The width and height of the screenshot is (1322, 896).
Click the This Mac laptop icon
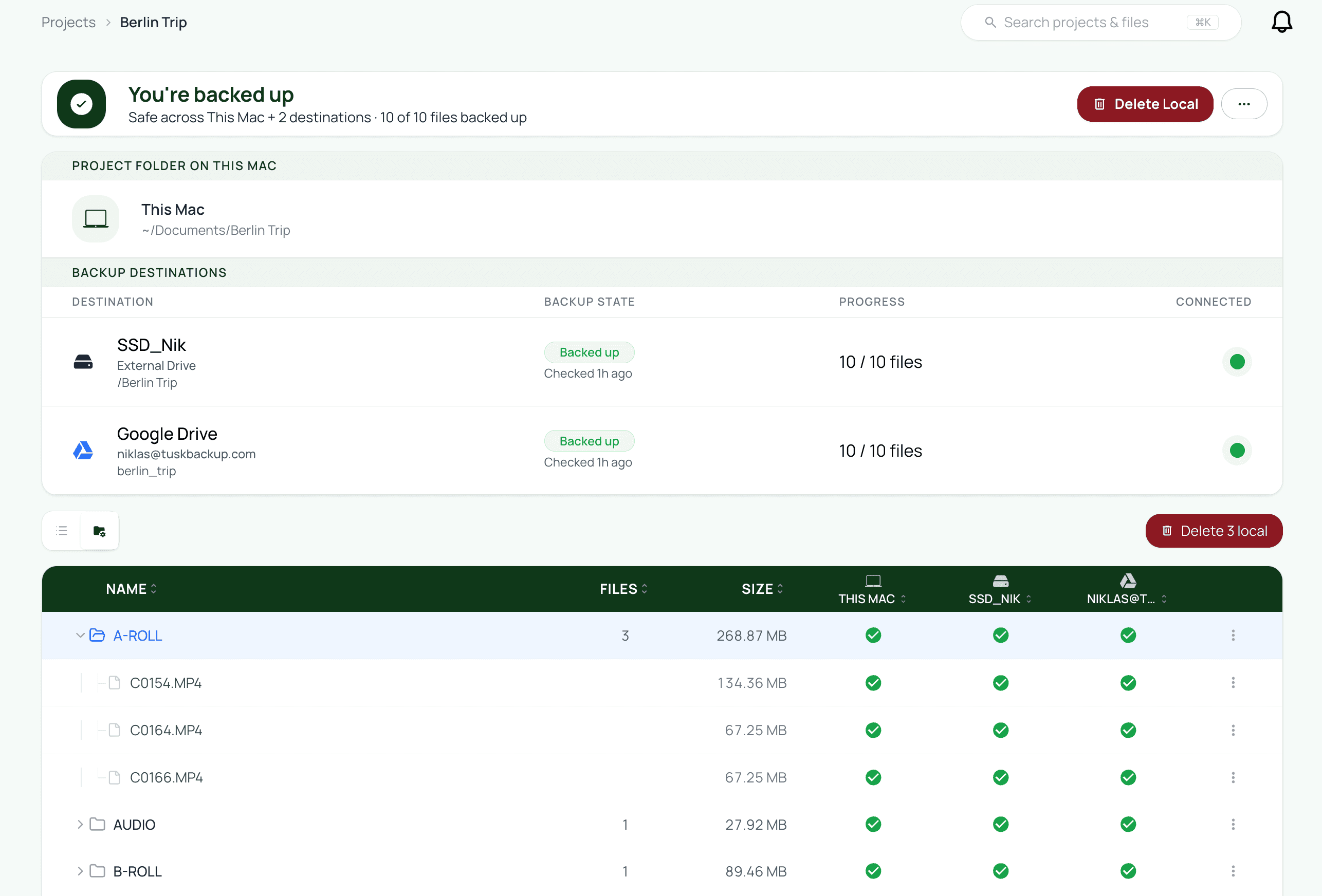pos(96,219)
